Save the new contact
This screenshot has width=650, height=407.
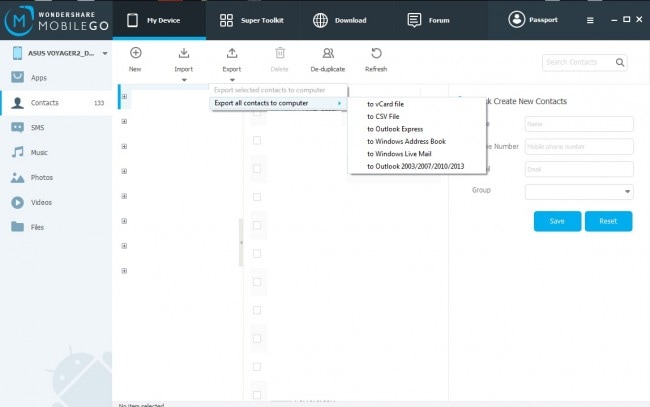click(x=557, y=221)
